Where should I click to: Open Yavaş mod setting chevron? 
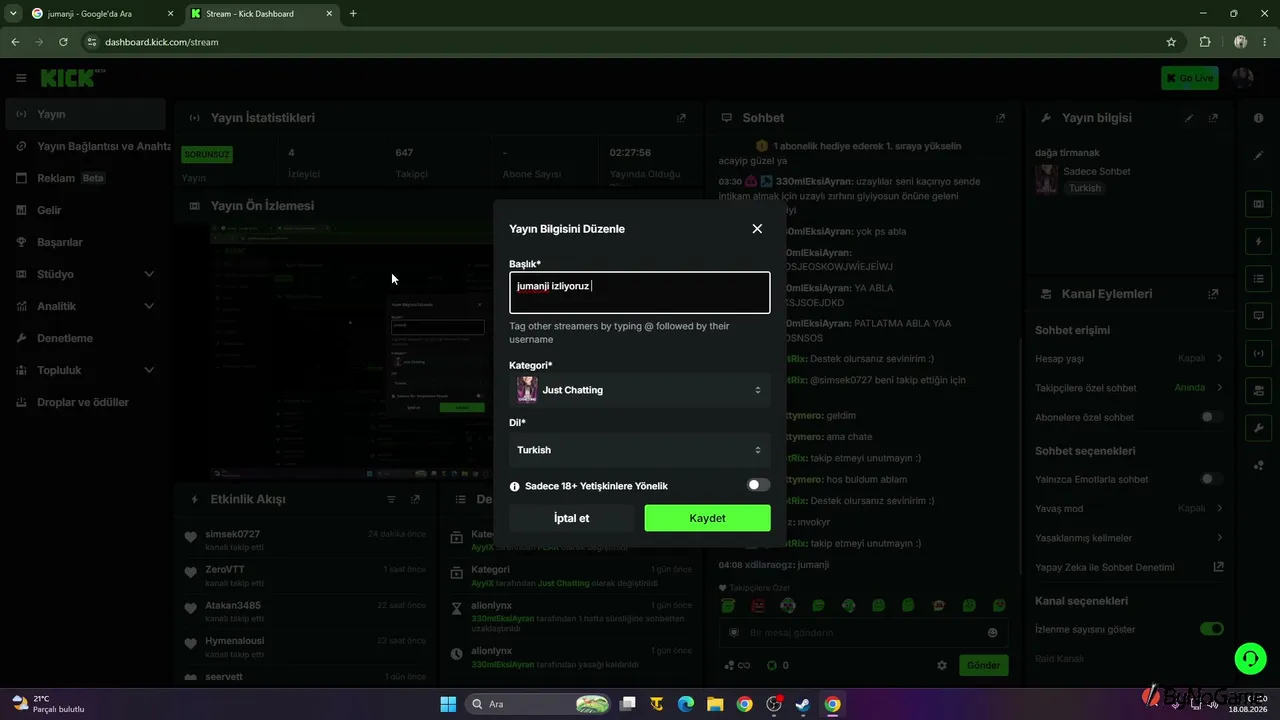tap(1219, 508)
